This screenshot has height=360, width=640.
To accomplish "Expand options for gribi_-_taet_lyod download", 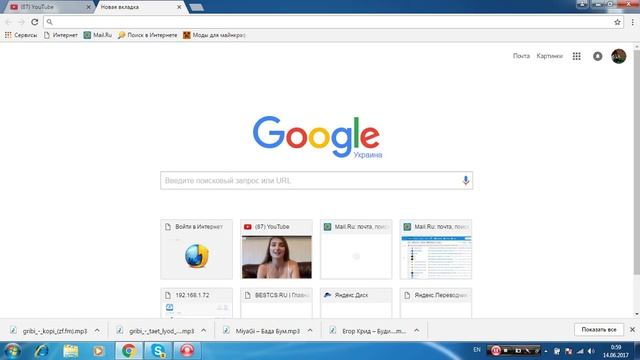I will coord(204,331).
